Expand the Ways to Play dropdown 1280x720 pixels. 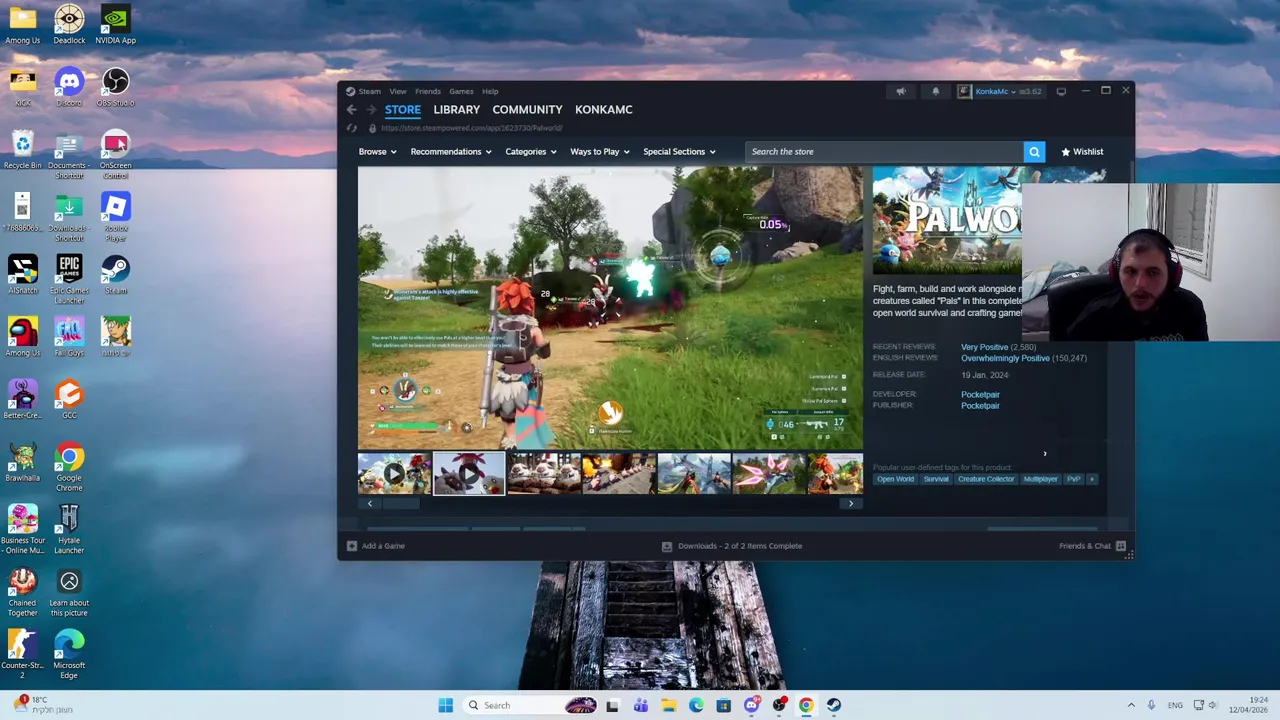pyautogui.click(x=599, y=152)
